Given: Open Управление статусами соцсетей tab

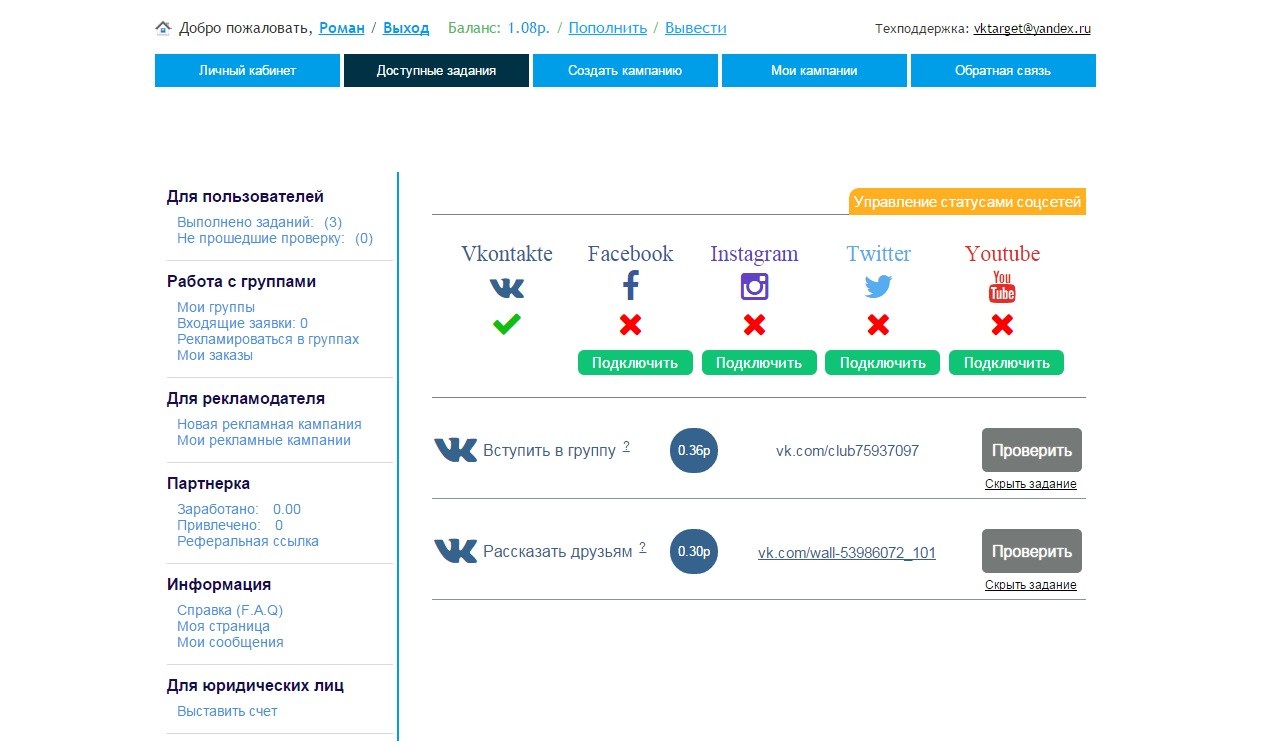Looking at the screenshot, I should tap(967, 202).
